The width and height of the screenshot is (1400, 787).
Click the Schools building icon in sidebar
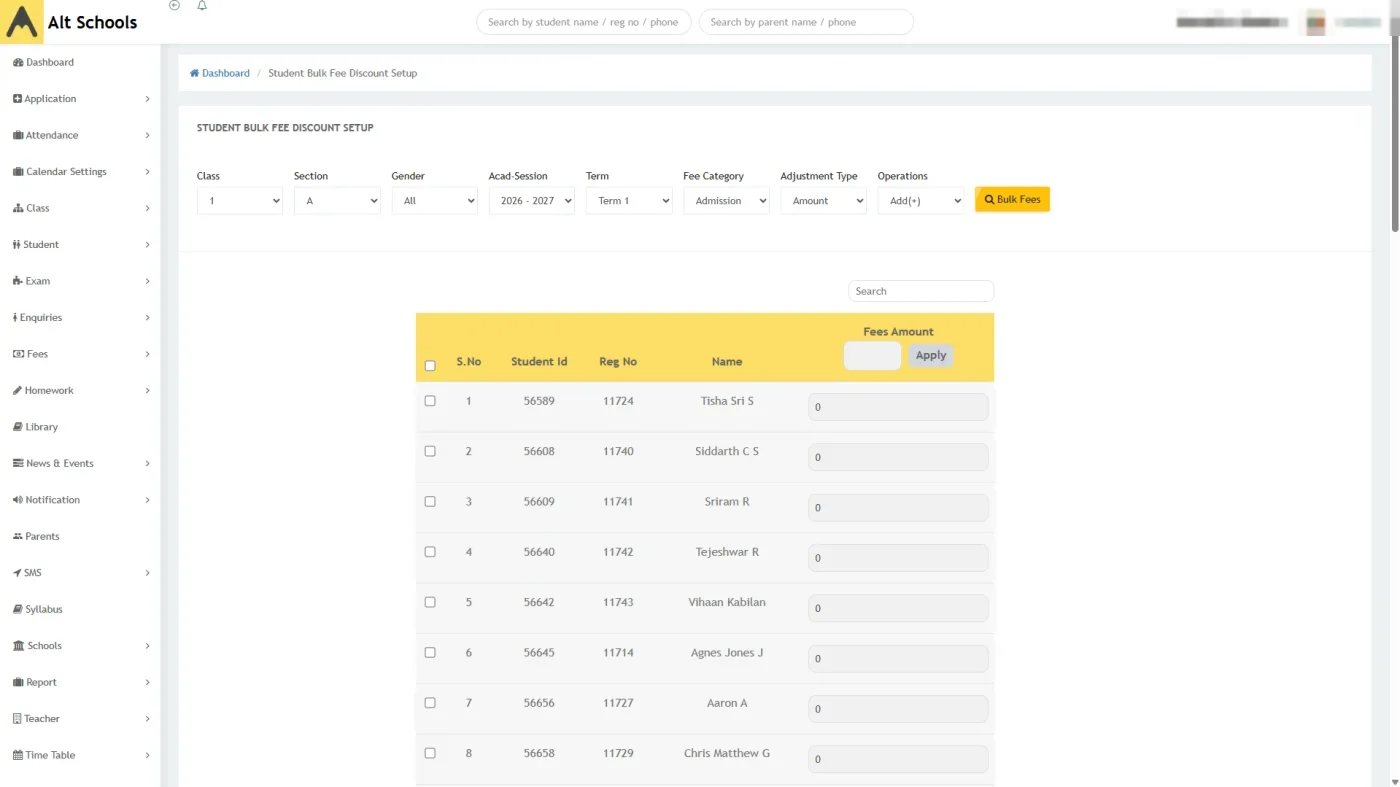pos(18,646)
